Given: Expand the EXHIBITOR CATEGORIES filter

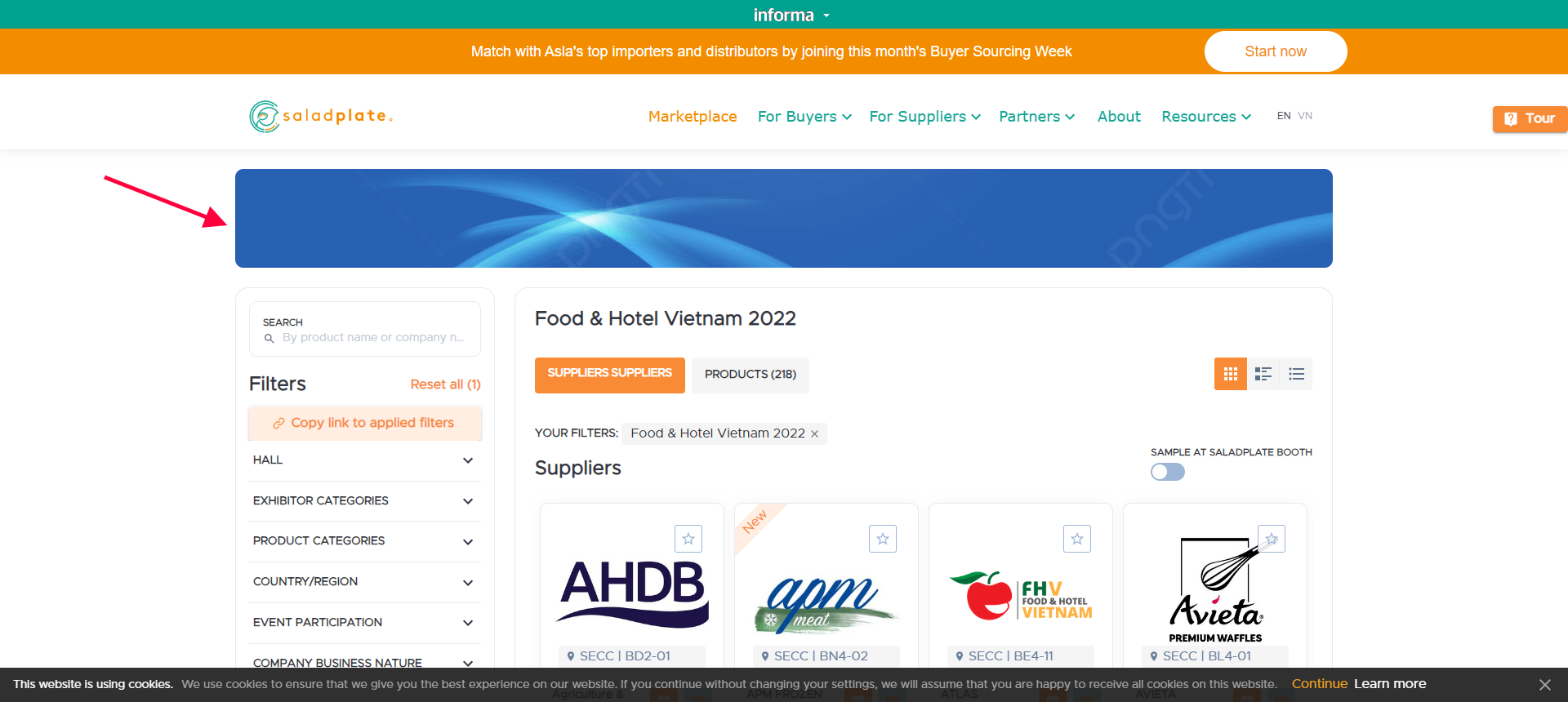Looking at the screenshot, I should [365, 501].
